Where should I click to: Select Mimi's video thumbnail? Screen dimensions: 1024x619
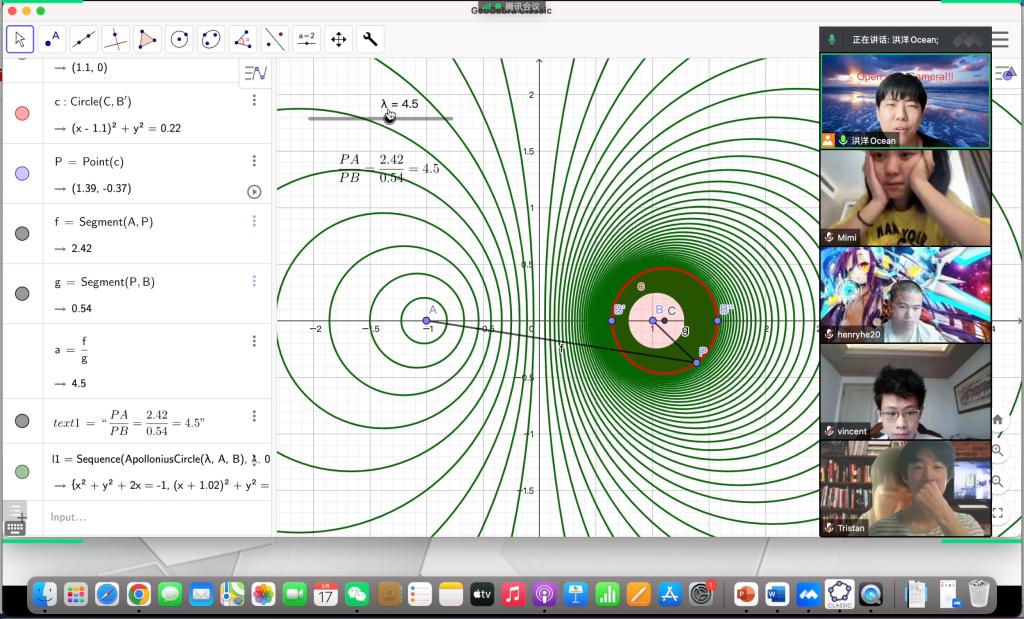pyautogui.click(x=905, y=198)
